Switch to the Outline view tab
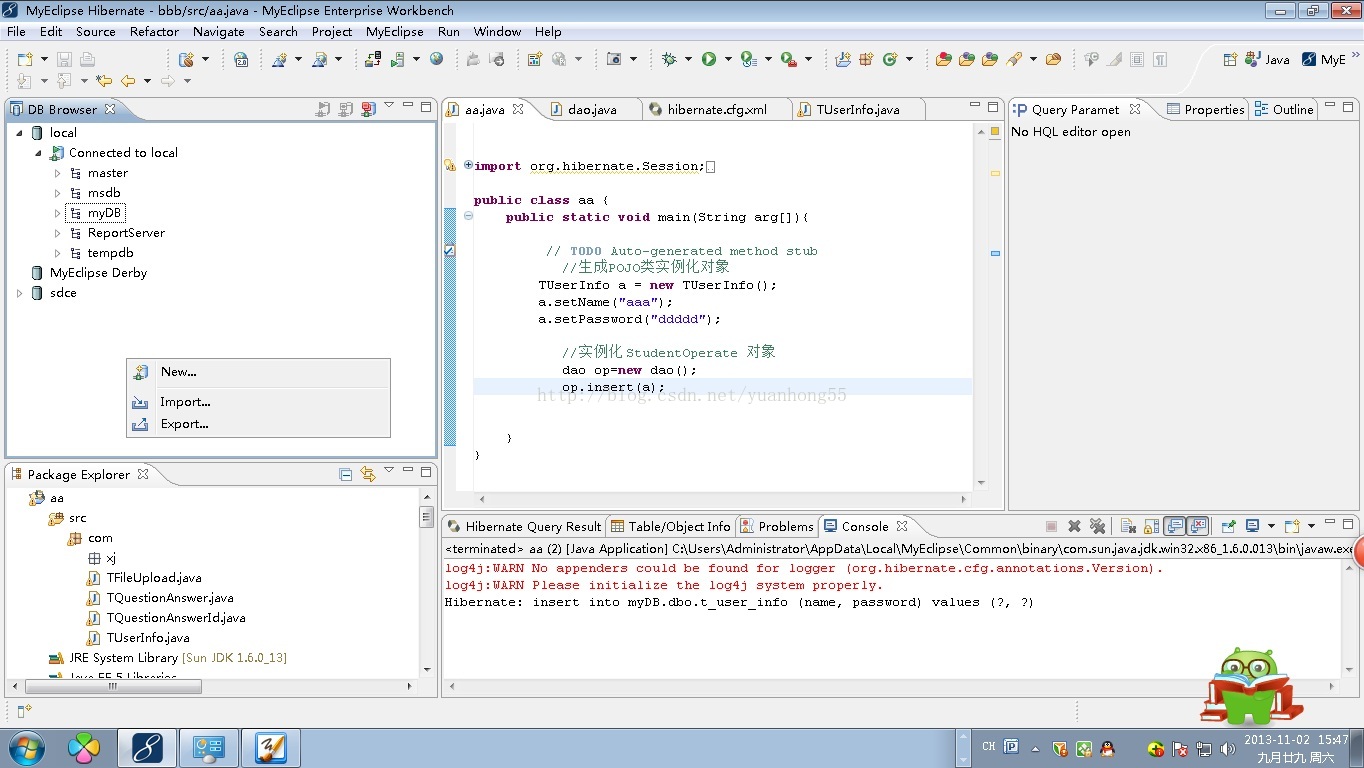Viewport: 1364px width, 768px height. pos(1284,109)
